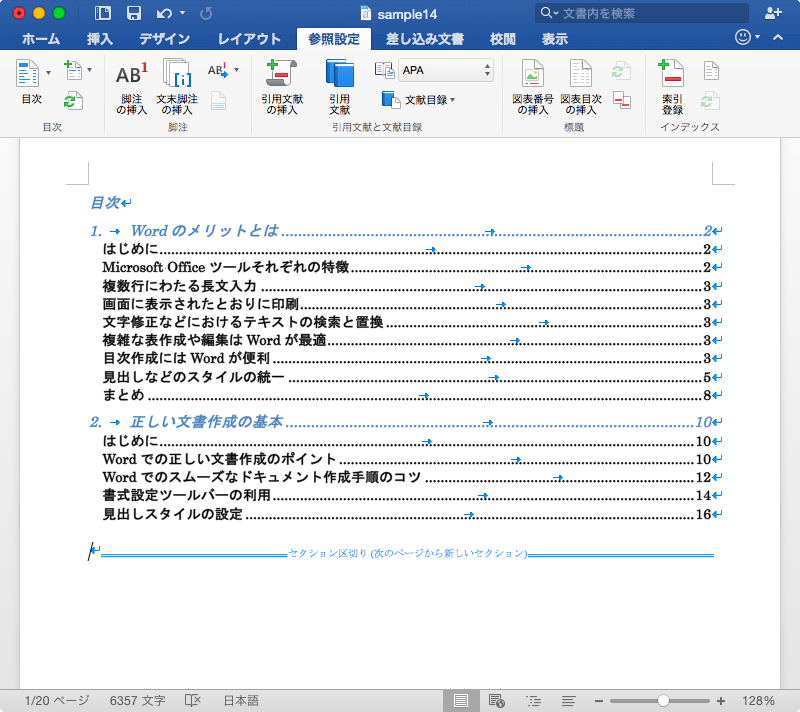Screen dimensions: 800x712
Task: Open the レイアウト tab
Action: [x=249, y=39]
